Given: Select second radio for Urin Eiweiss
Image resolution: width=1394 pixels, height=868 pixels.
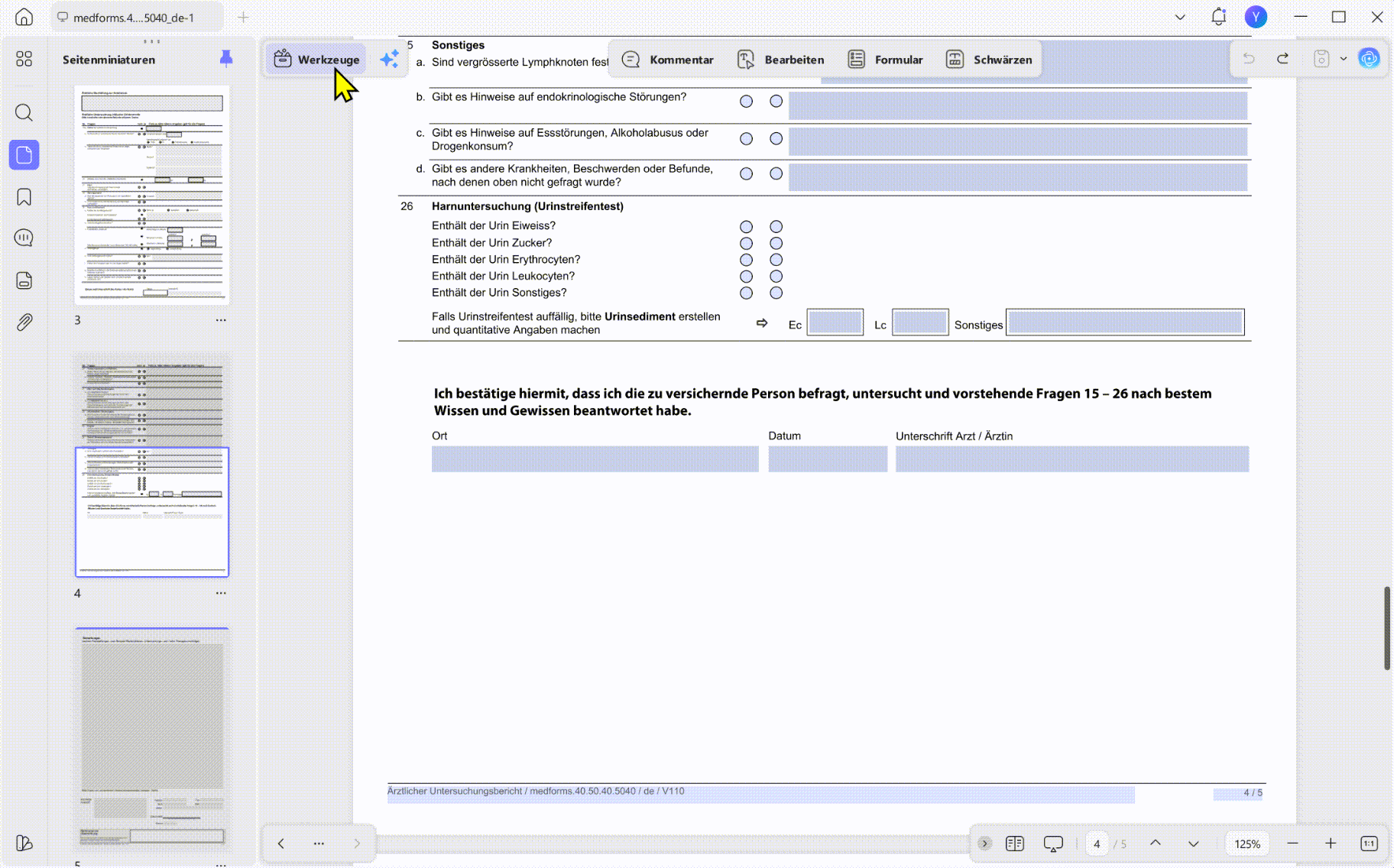Looking at the screenshot, I should 776,227.
